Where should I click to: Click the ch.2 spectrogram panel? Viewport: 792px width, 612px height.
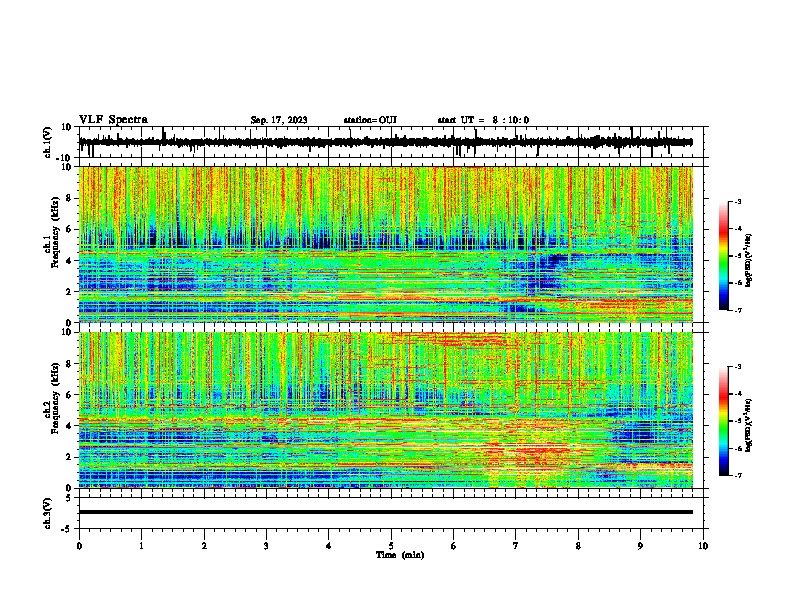(386, 410)
